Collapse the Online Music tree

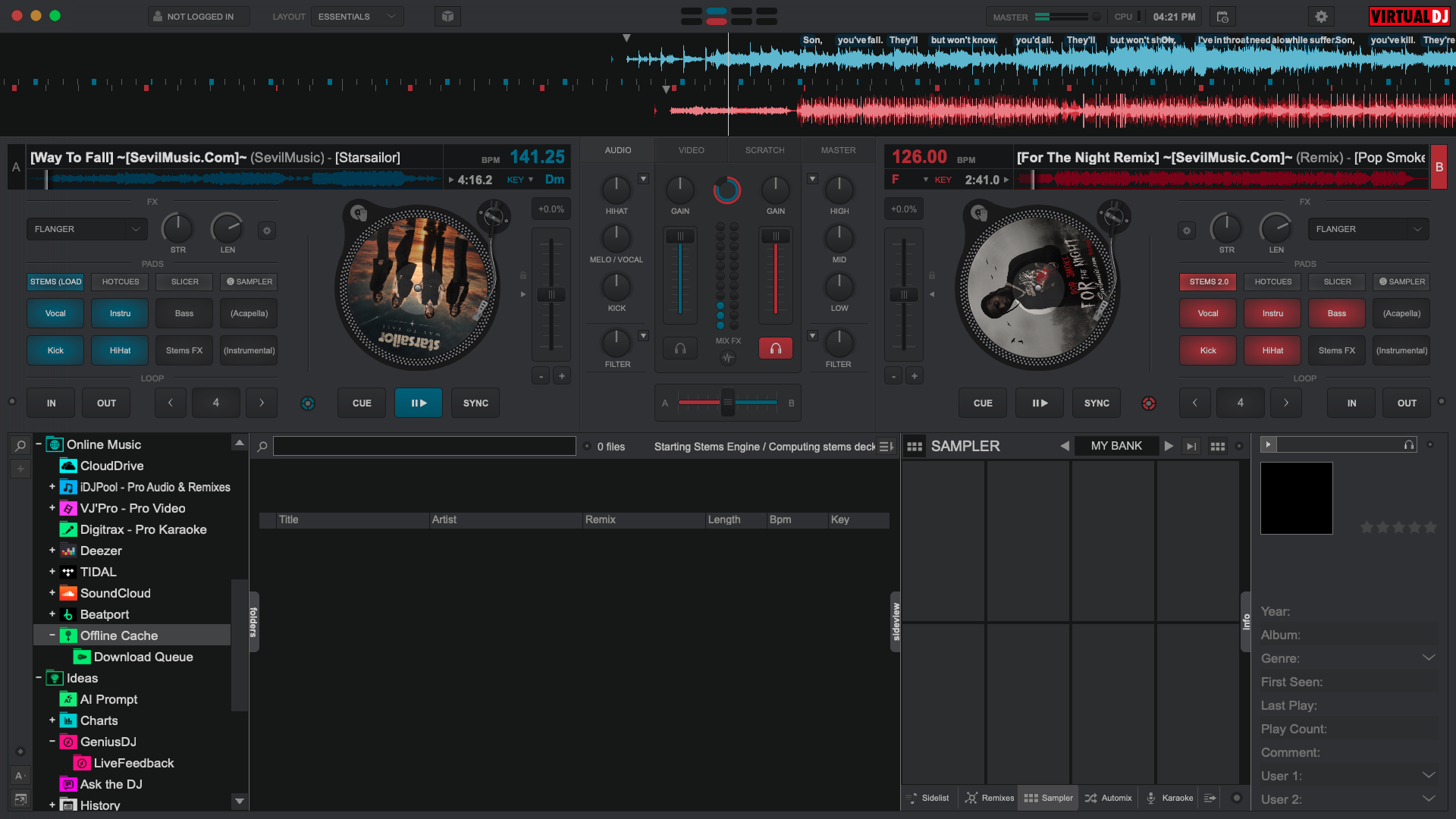pyautogui.click(x=39, y=444)
